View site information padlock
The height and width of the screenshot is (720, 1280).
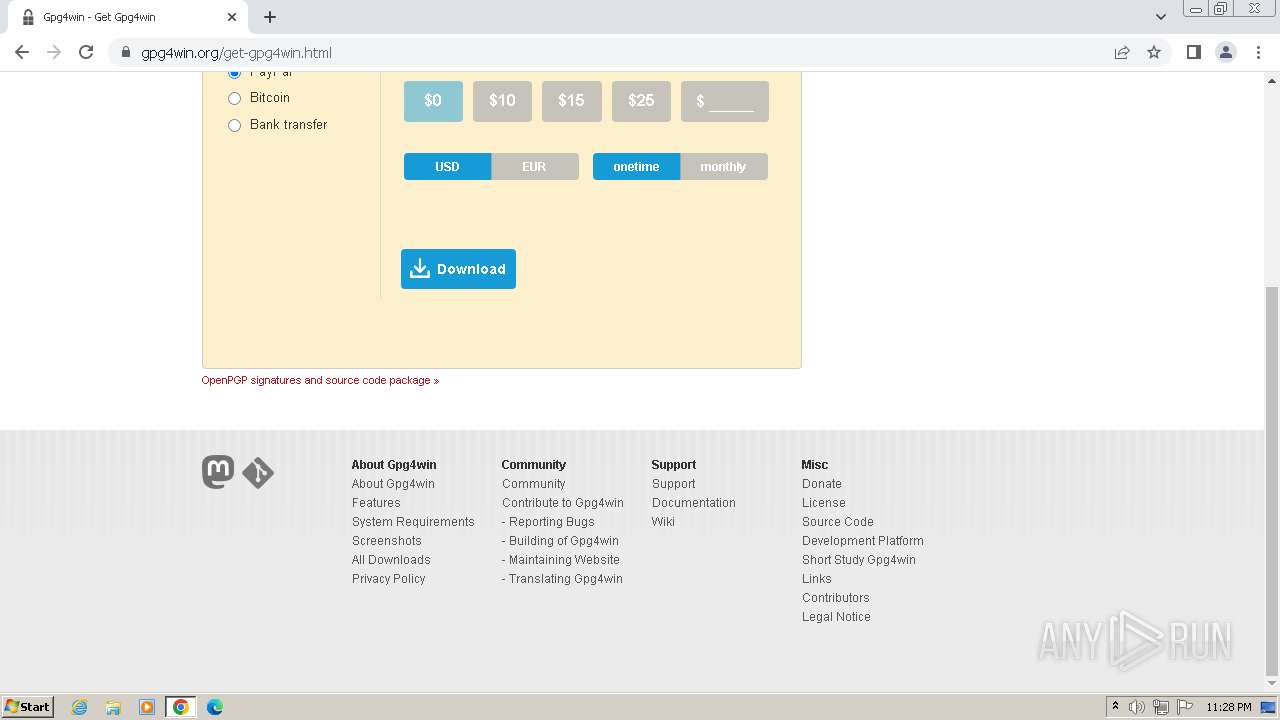[125, 52]
